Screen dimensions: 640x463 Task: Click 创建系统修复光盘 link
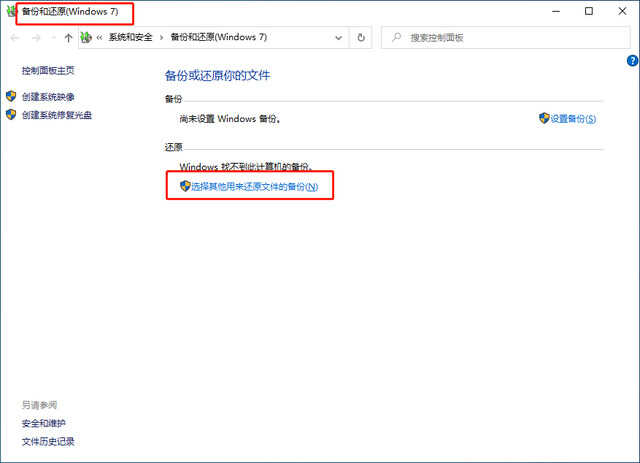[x=57, y=115]
